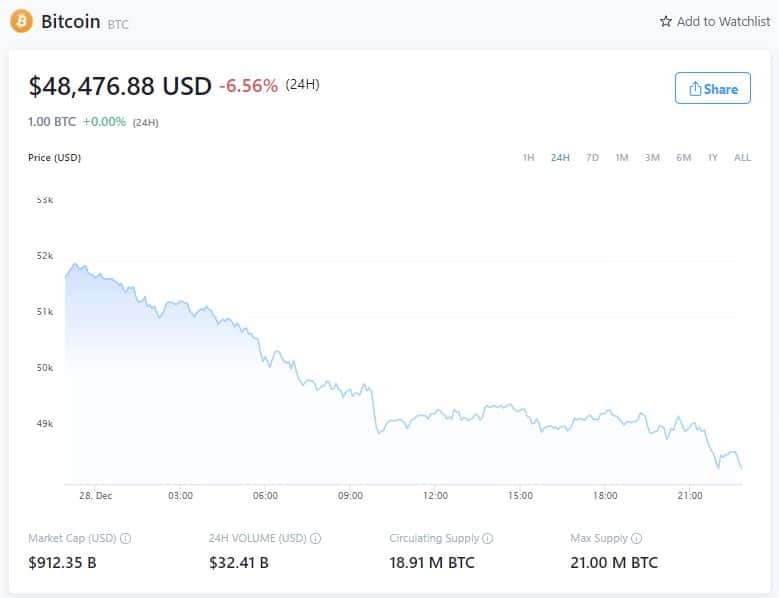Click the 09:00 time label

coord(350,496)
